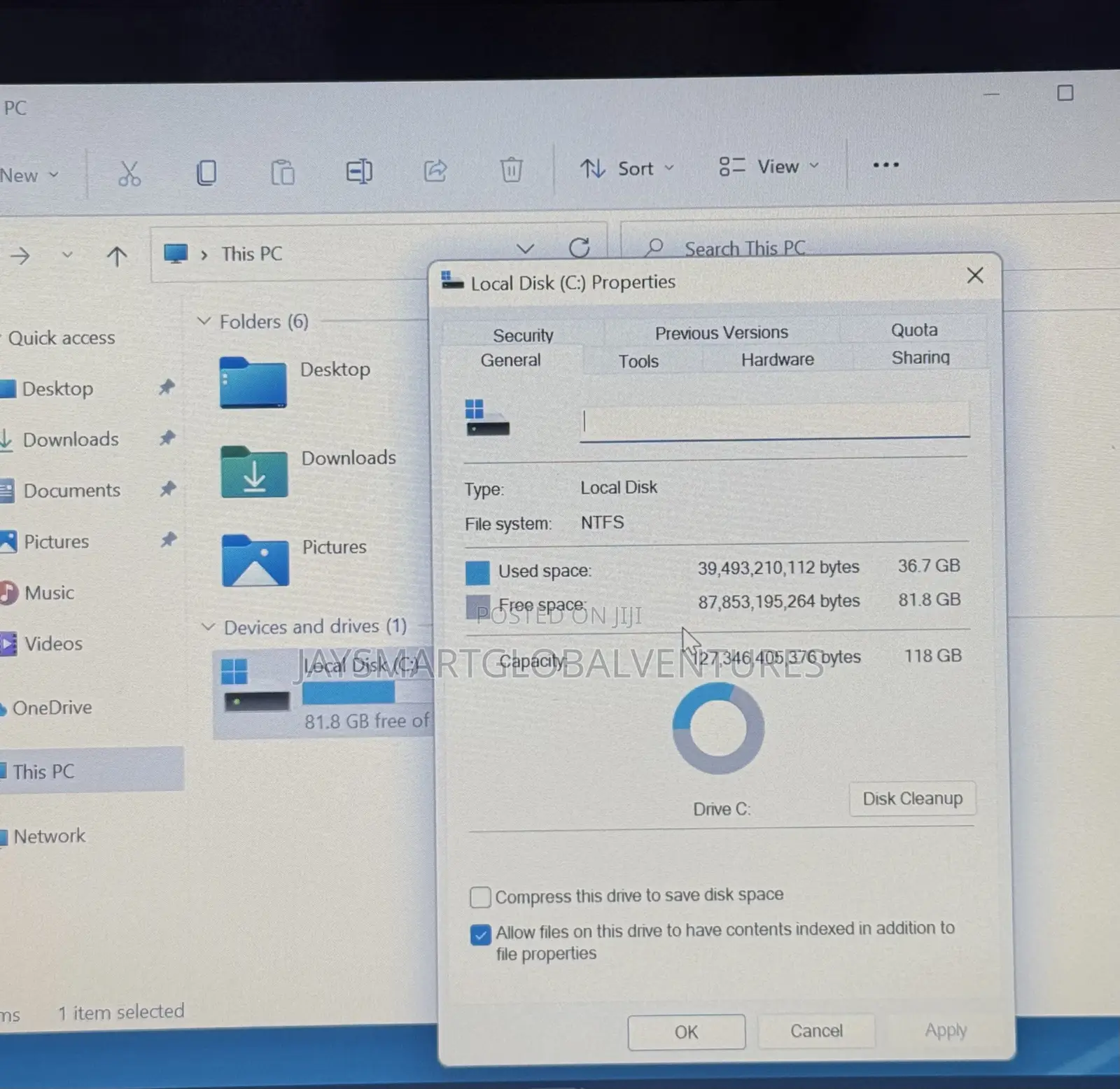The height and width of the screenshot is (1089, 1120).
Task: Close the Local Disk Properties dialog
Action: pyautogui.click(x=975, y=275)
